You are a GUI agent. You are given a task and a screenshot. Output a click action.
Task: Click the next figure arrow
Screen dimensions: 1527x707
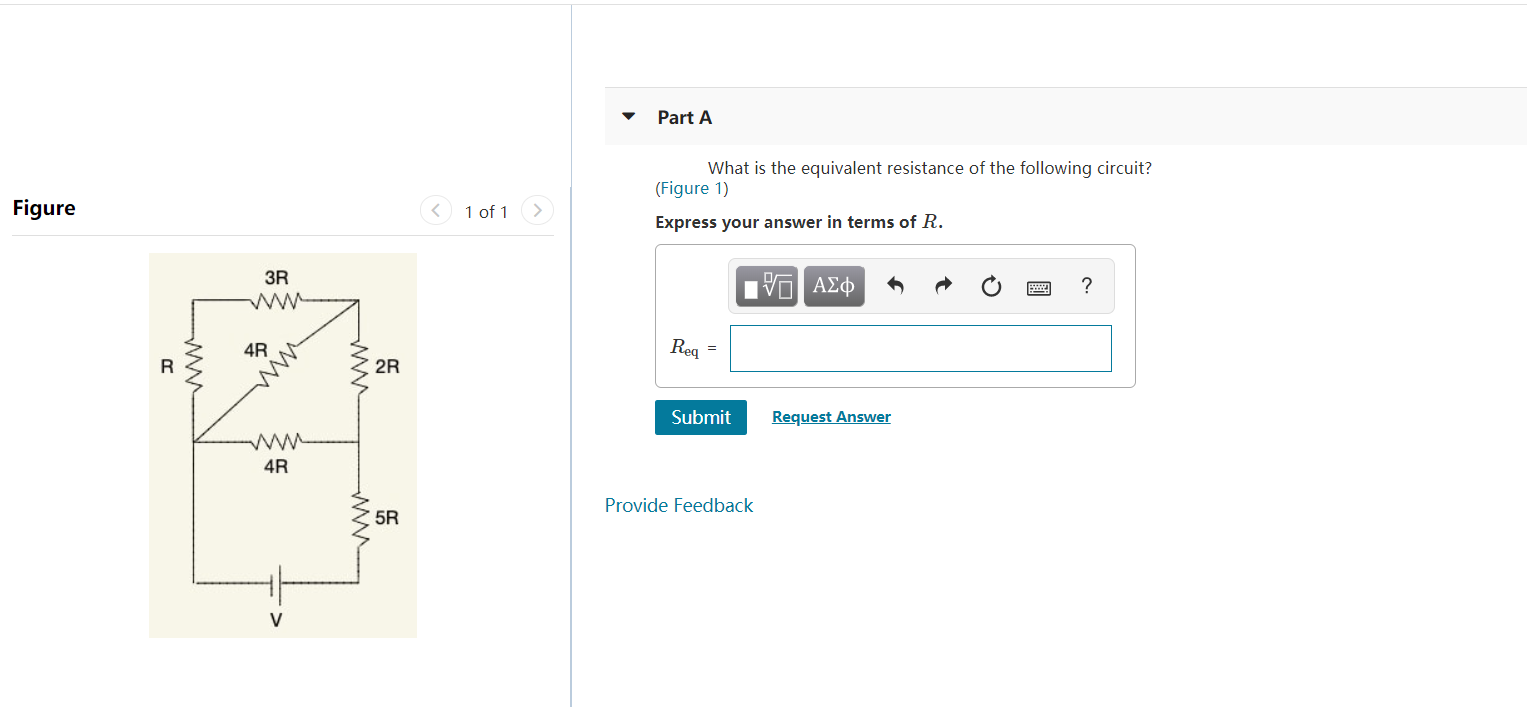tap(537, 210)
